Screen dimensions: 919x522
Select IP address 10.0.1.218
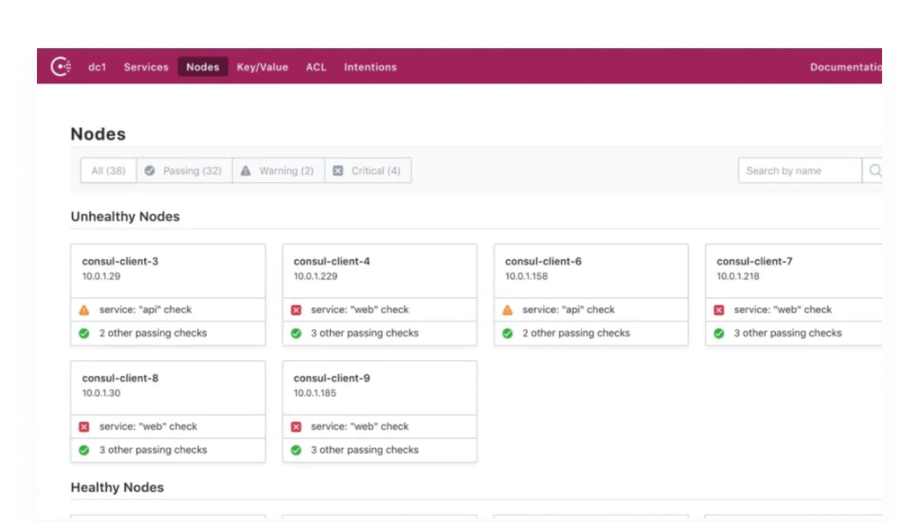coord(738,276)
